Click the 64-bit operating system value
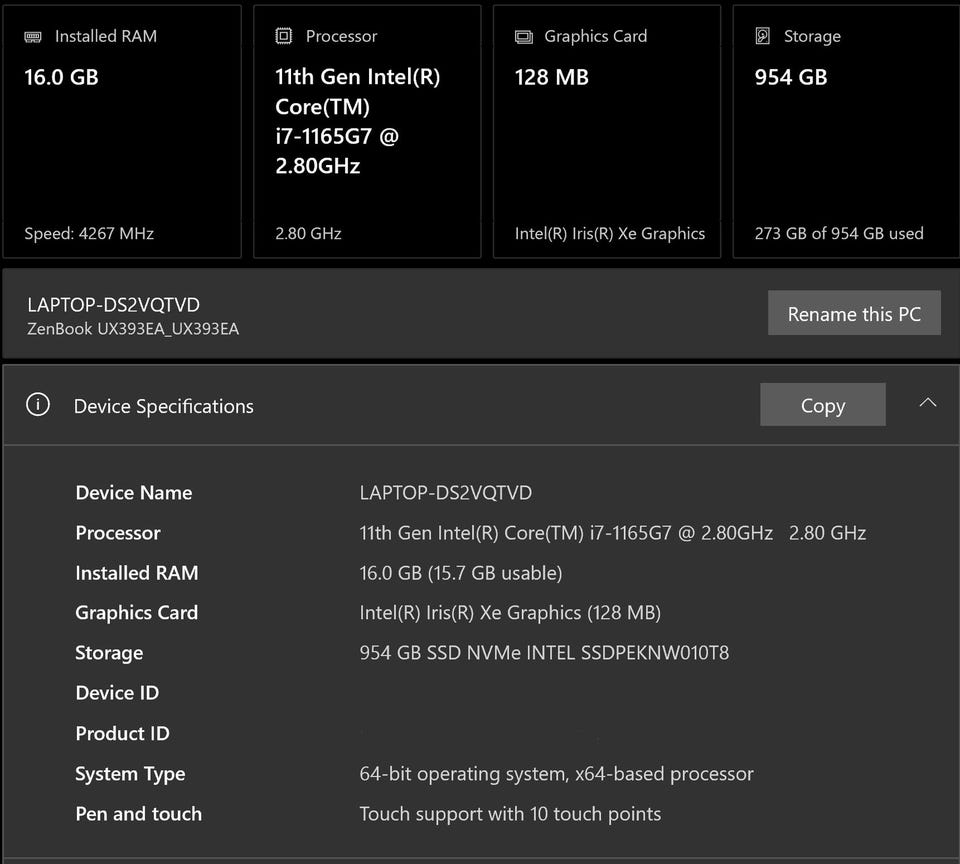The width and height of the screenshot is (960, 864). click(556, 774)
